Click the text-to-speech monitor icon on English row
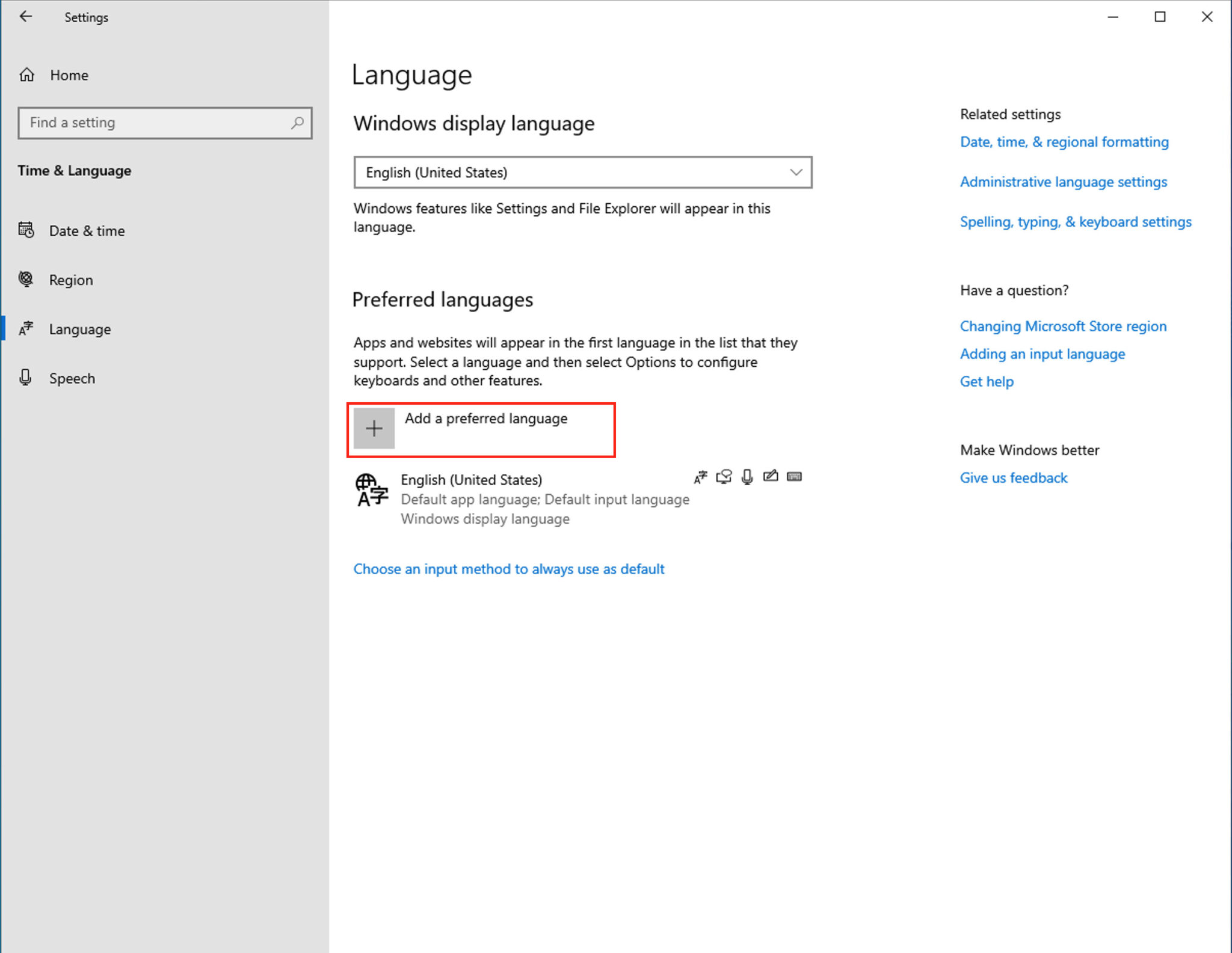 pyautogui.click(x=724, y=477)
